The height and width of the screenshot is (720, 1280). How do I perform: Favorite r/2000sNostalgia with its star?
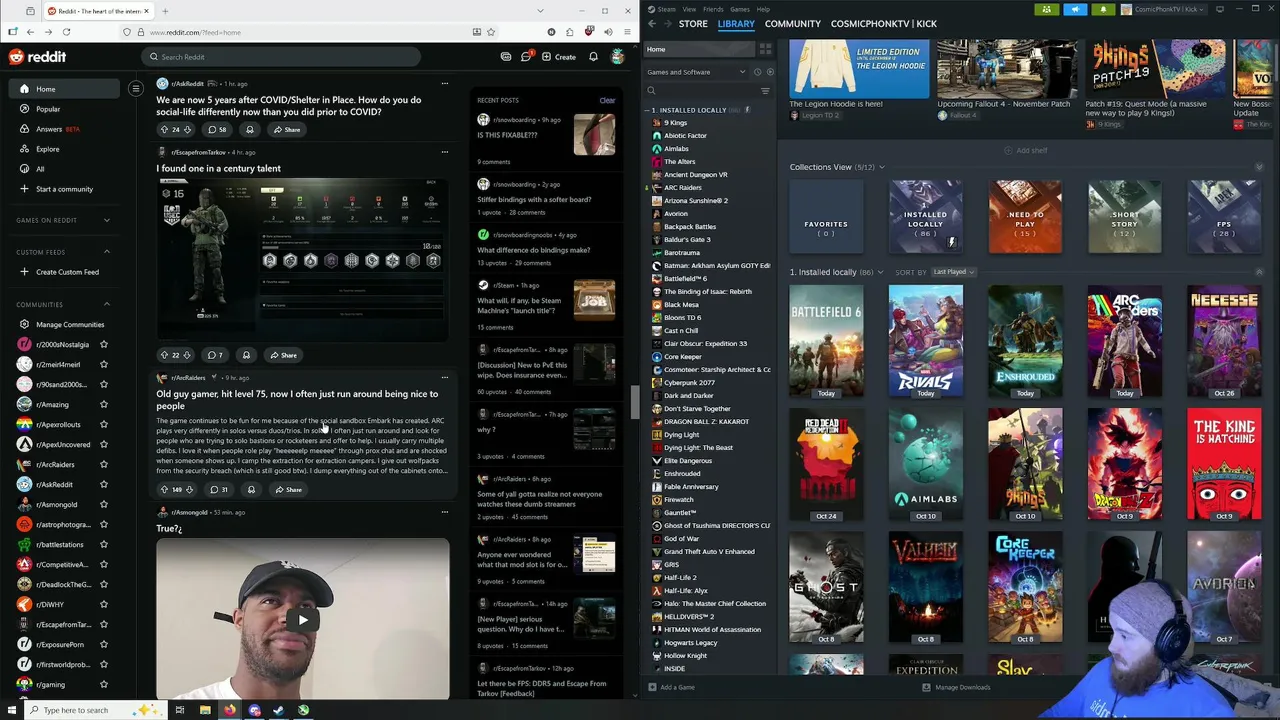[x=103, y=344]
